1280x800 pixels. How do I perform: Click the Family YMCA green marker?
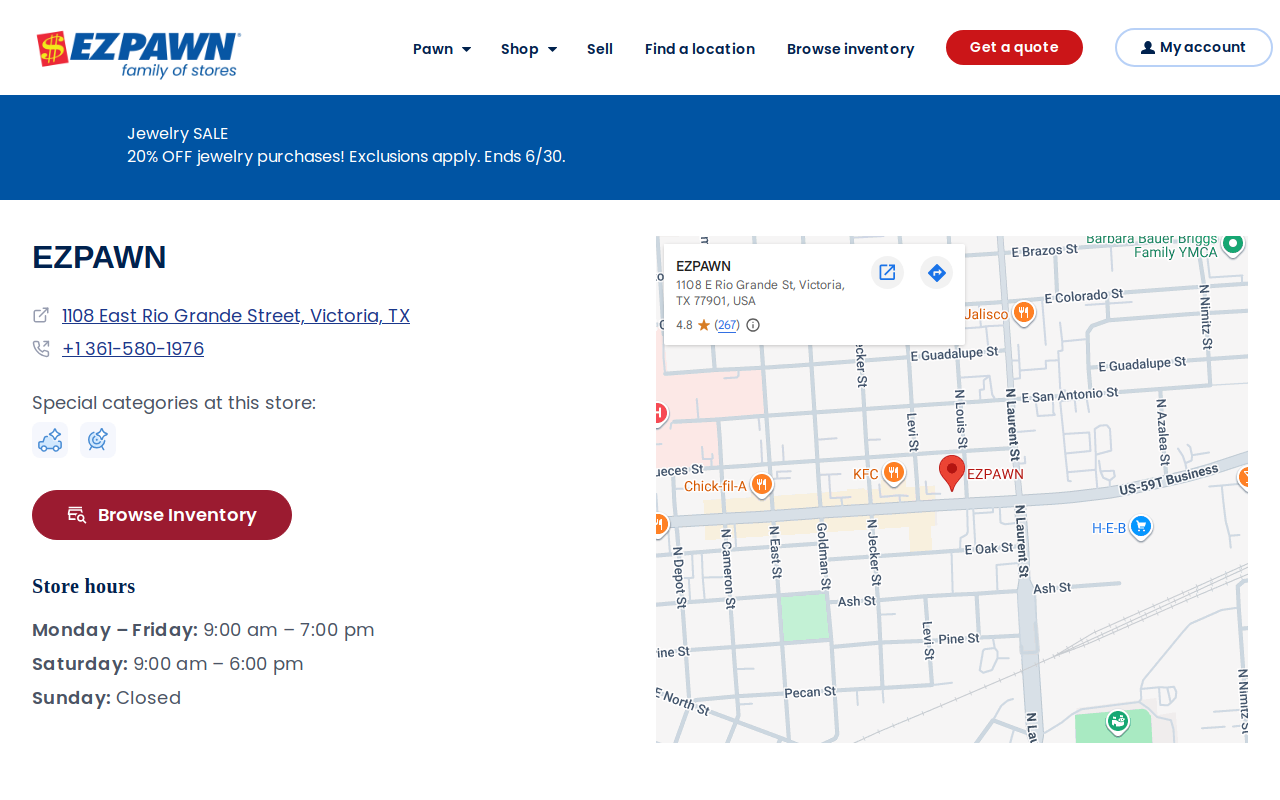point(1233,244)
